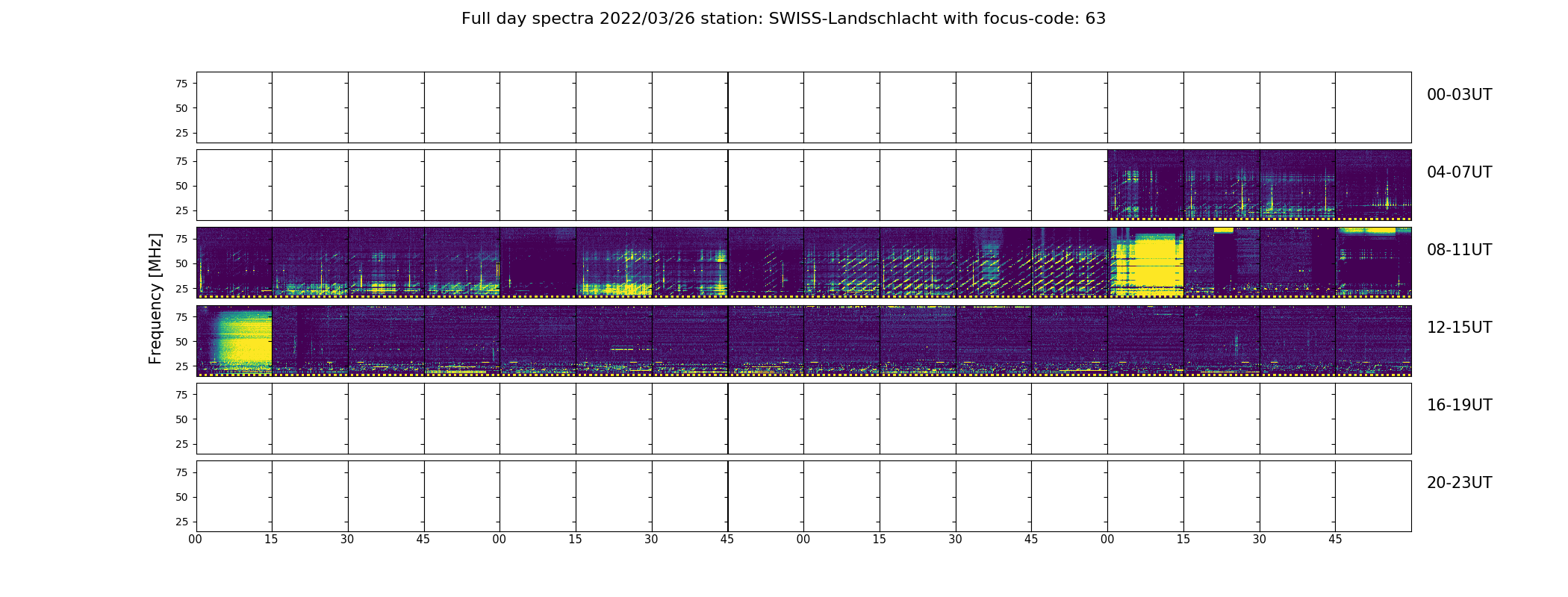The image size is (1568, 597).
Task: Click the 25 tick of the 20-23UT row
Action: [181, 522]
